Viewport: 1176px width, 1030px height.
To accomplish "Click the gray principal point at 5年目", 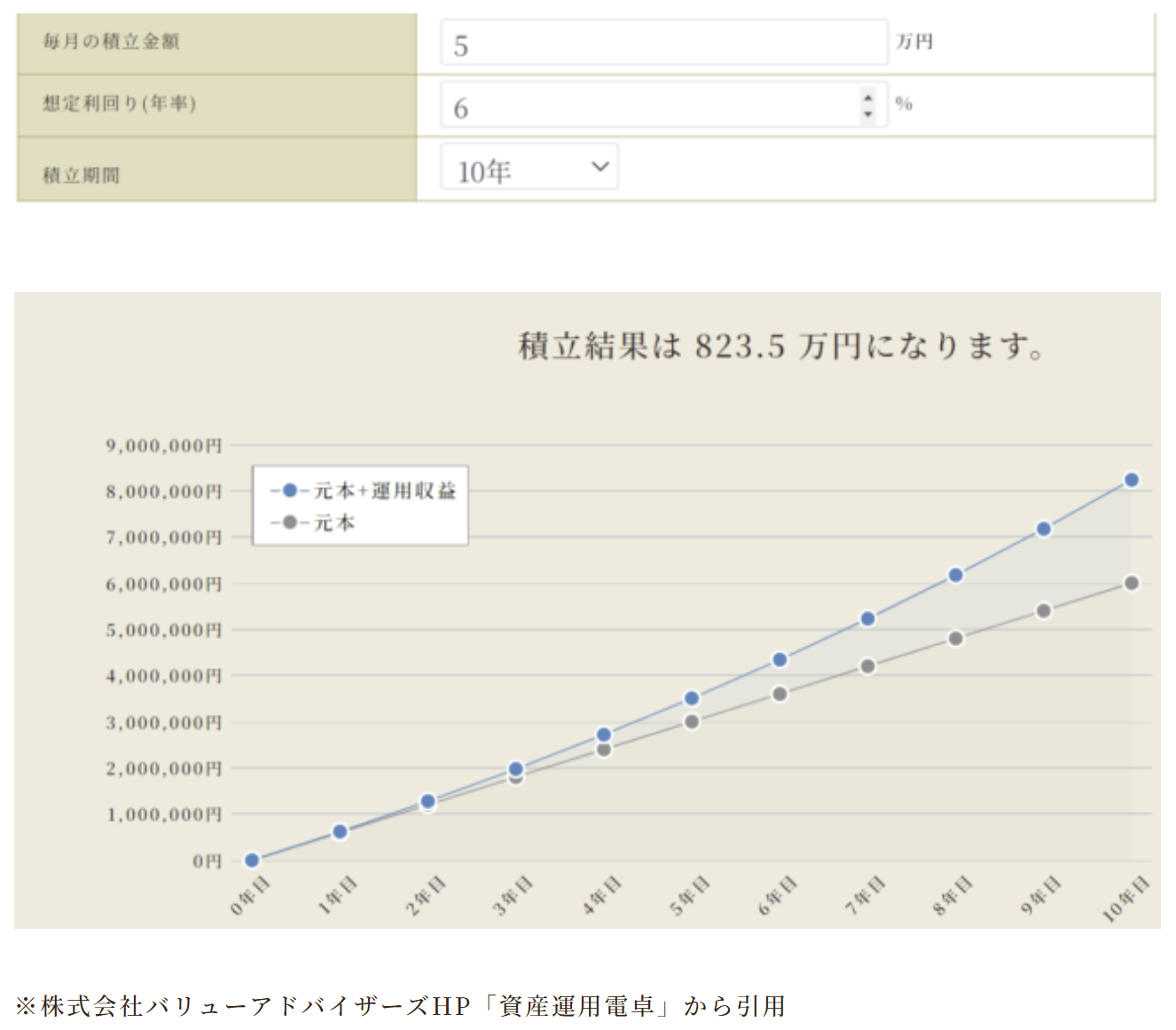I will tap(692, 721).
